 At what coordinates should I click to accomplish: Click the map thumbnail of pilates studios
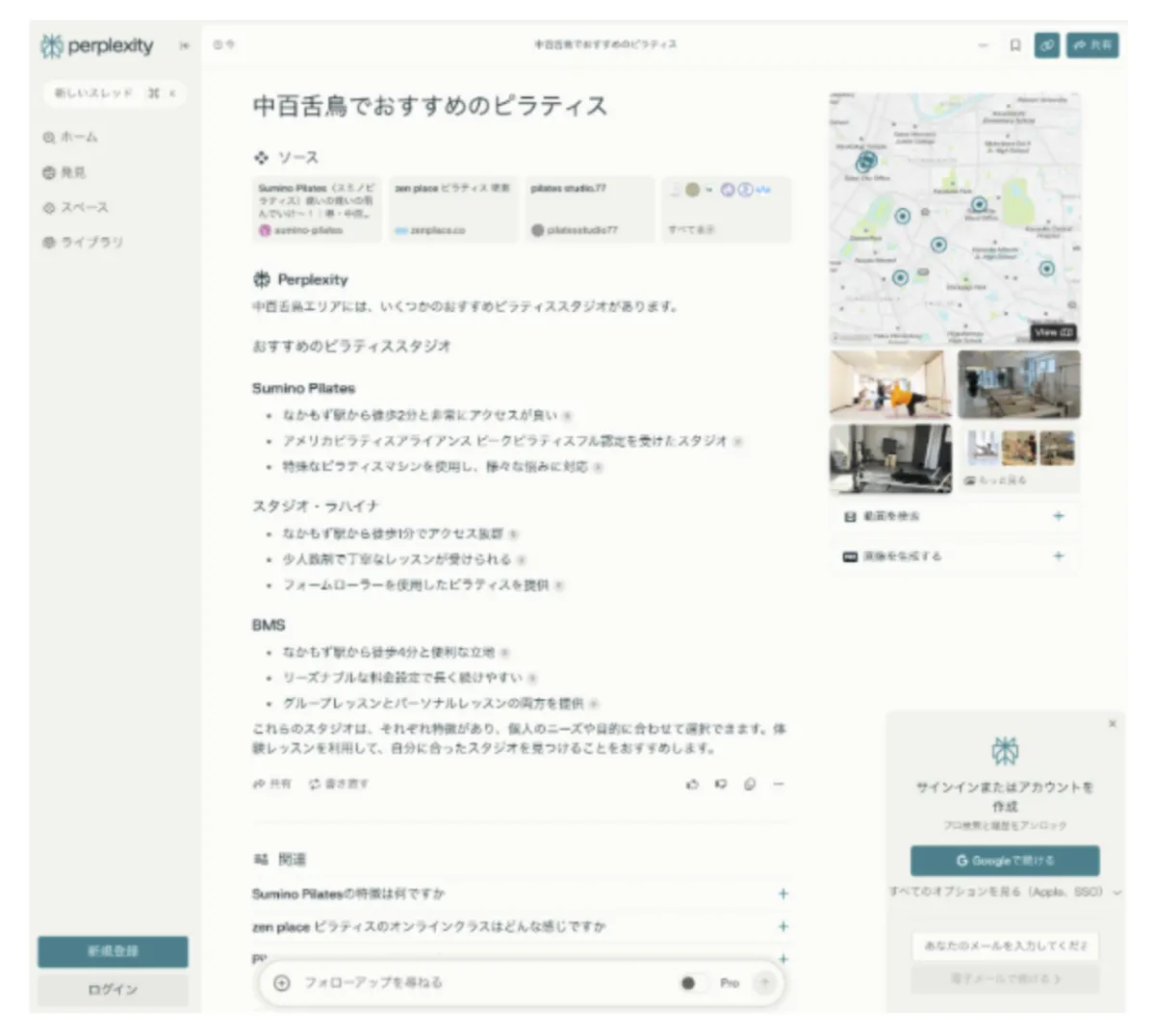click(x=955, y=219)
